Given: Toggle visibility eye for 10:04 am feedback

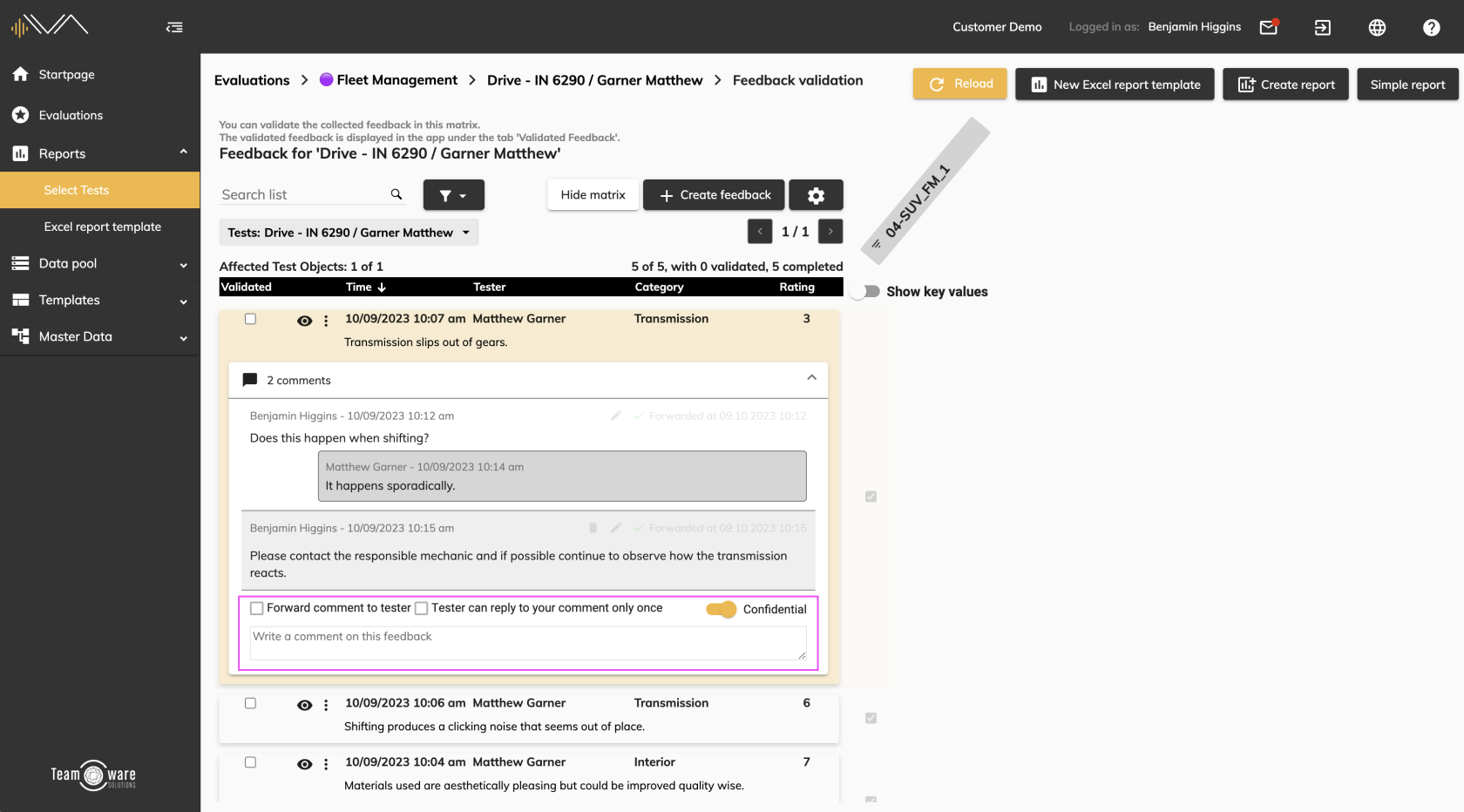Looking at the screenshot, I should [304, 764].
